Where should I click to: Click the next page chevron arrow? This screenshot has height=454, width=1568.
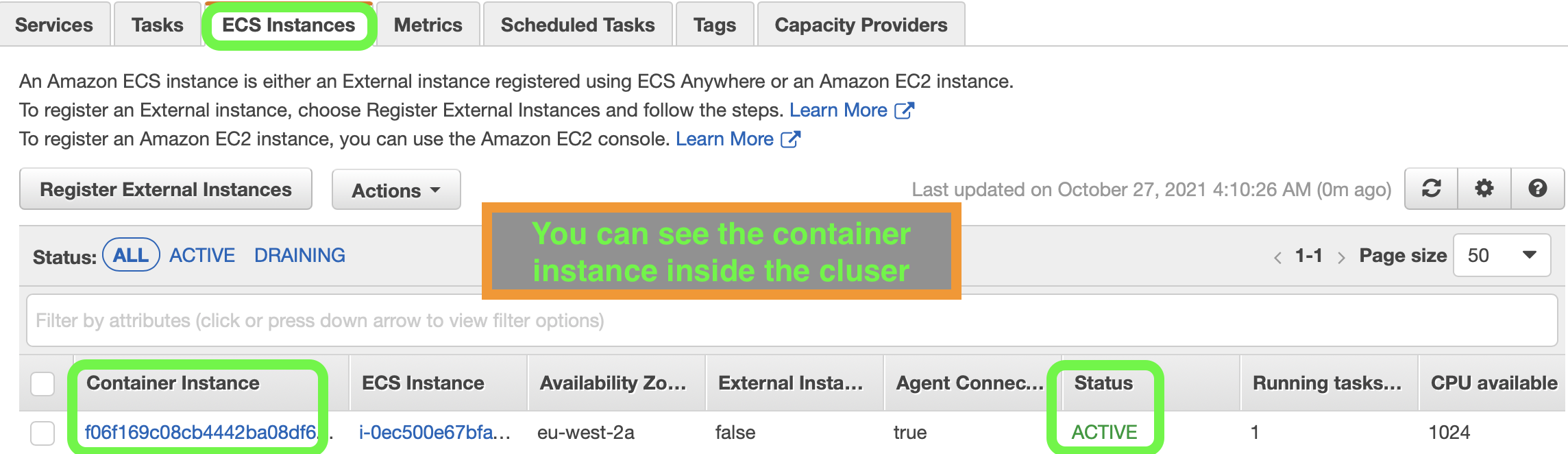[1343, 255]
